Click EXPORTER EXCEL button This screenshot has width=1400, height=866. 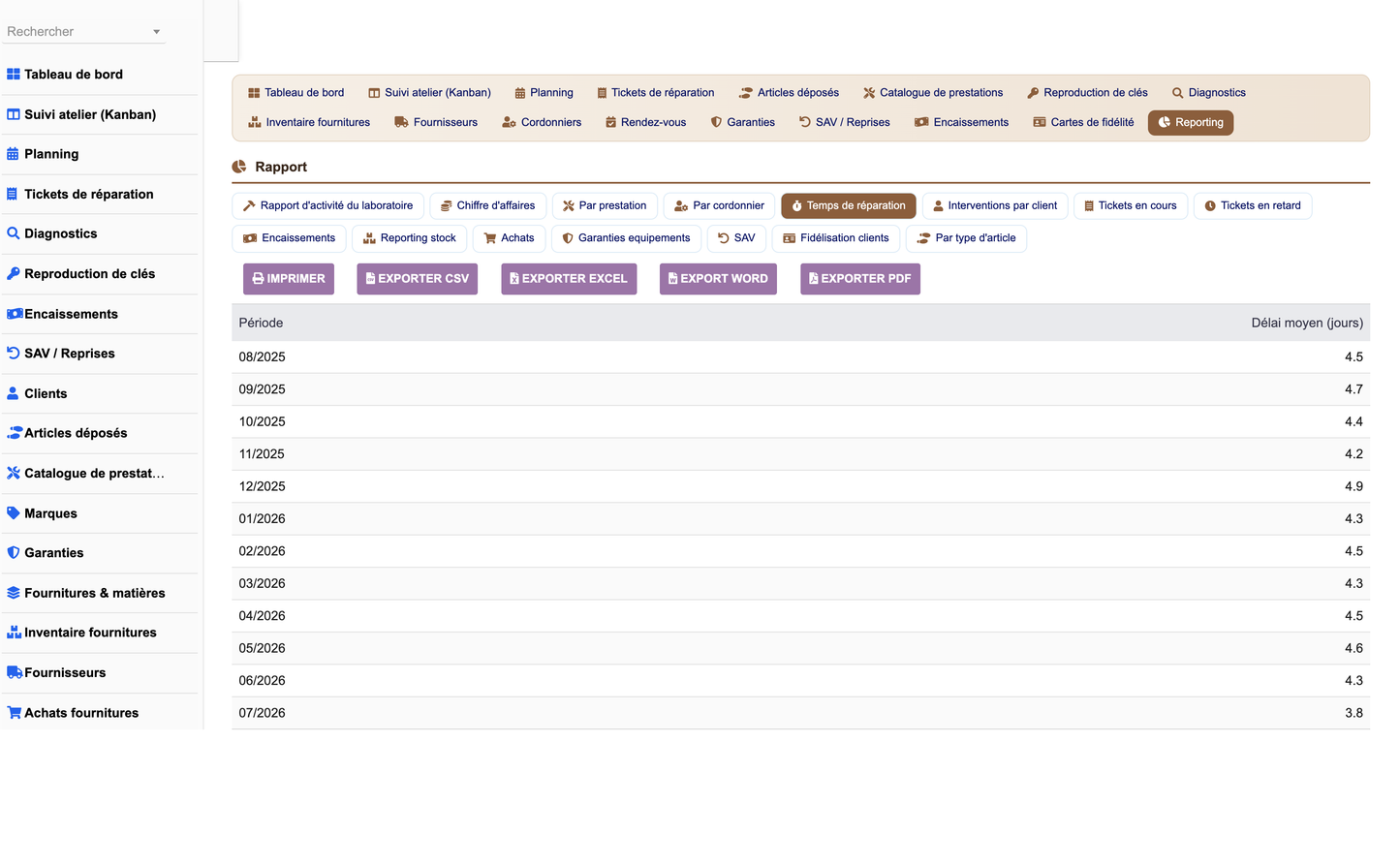[569, 279]
